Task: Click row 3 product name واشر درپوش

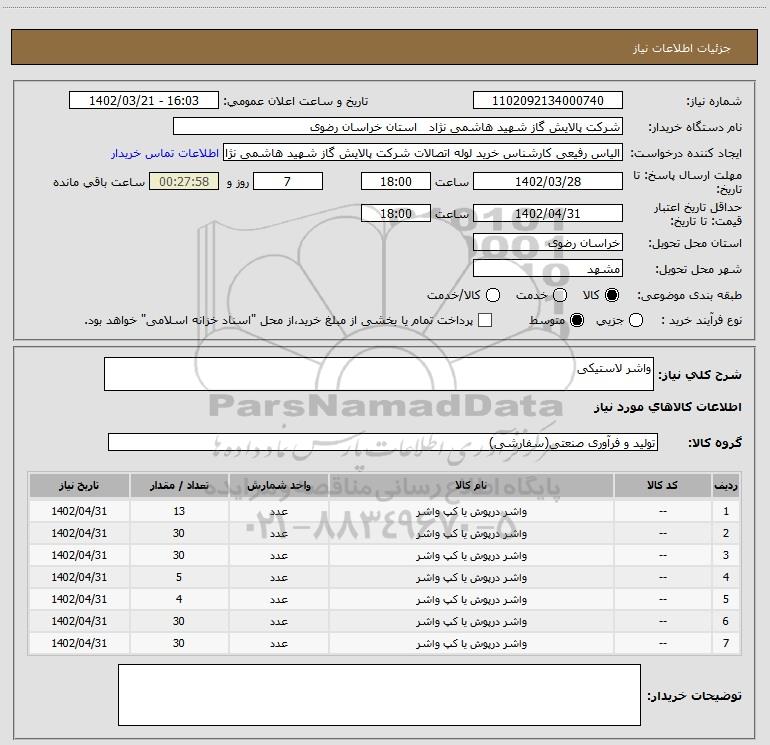Action: (x=471, y=555)
